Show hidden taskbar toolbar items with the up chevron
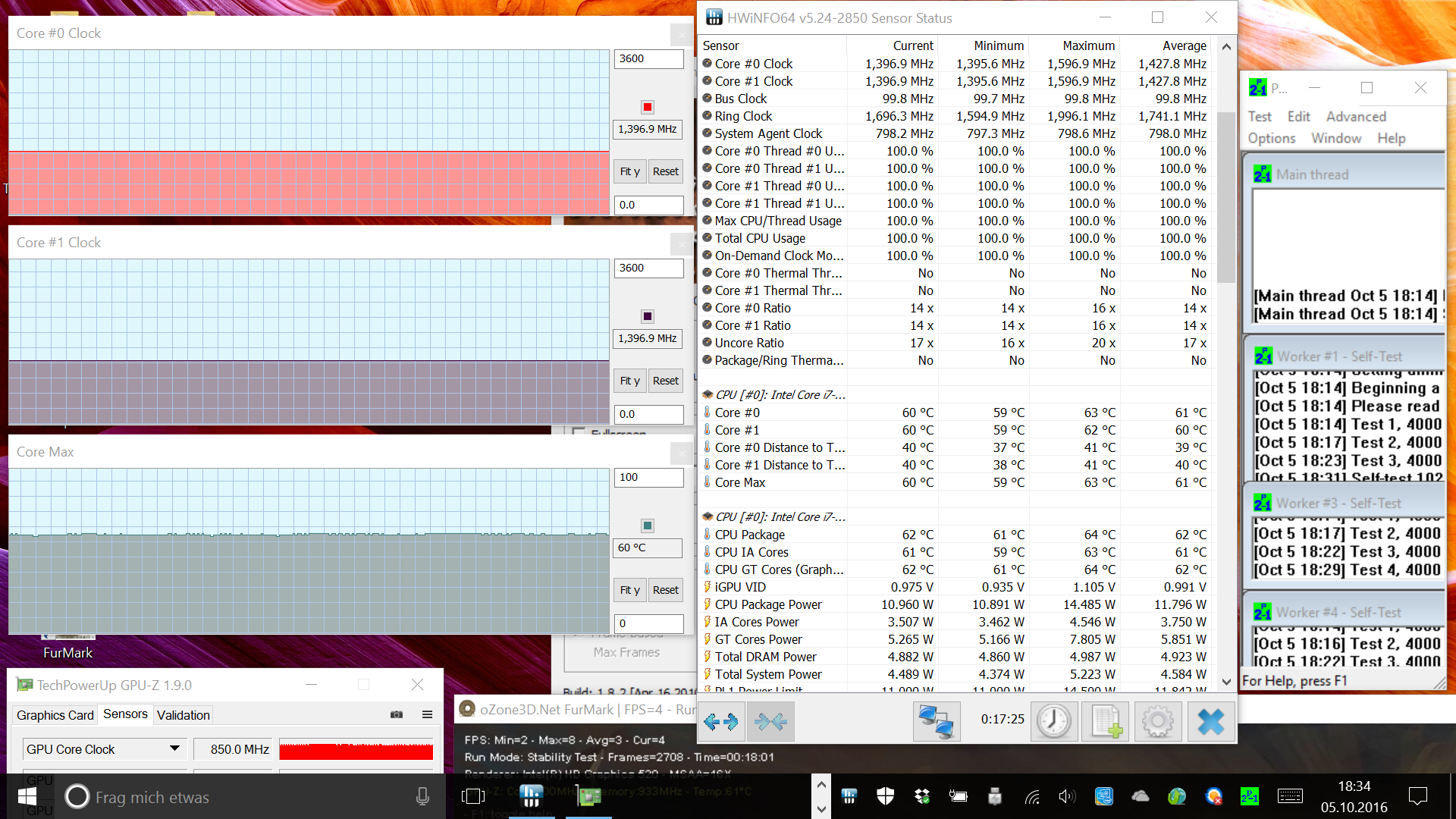1456x819 pixels. point(821,785)
